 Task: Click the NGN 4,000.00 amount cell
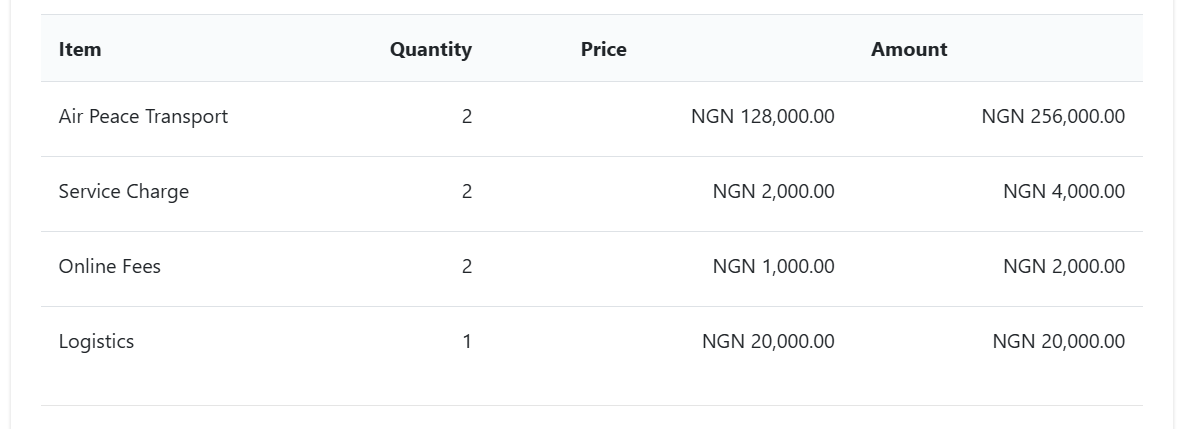pos(1064,192)
